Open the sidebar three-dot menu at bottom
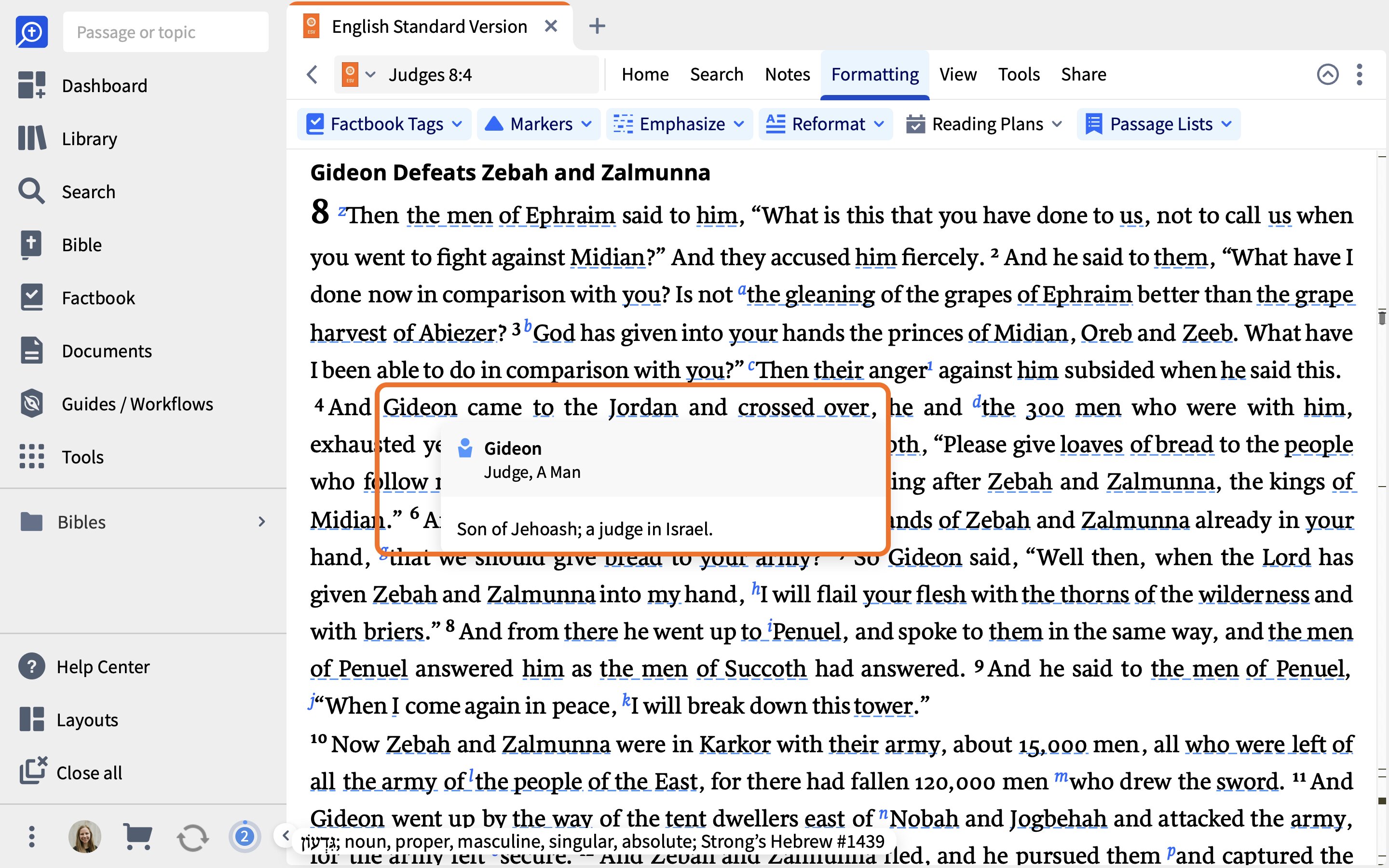Viewport: 1389px width, 868px height. point(31,837)
